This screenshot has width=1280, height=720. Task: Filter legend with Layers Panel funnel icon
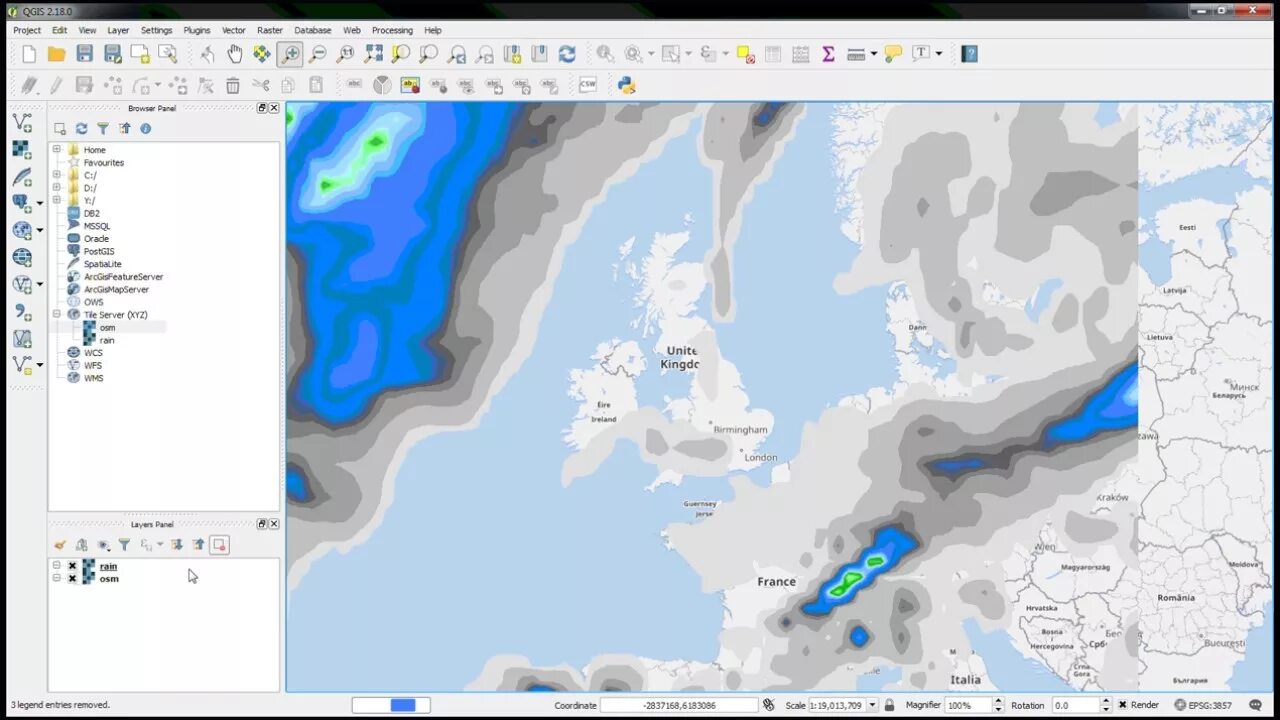tap(124, 545)
